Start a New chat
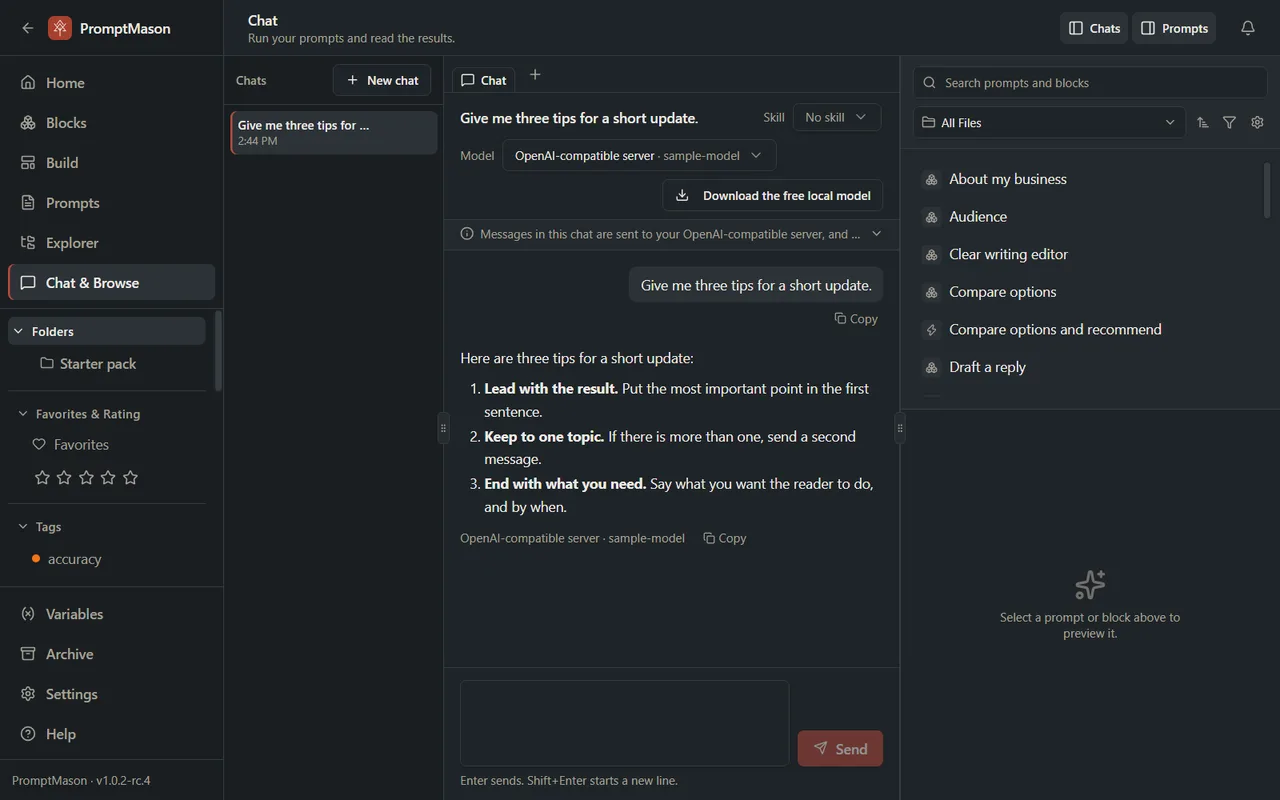Screen dimensions: 1280x800 [x=382, y=80]
